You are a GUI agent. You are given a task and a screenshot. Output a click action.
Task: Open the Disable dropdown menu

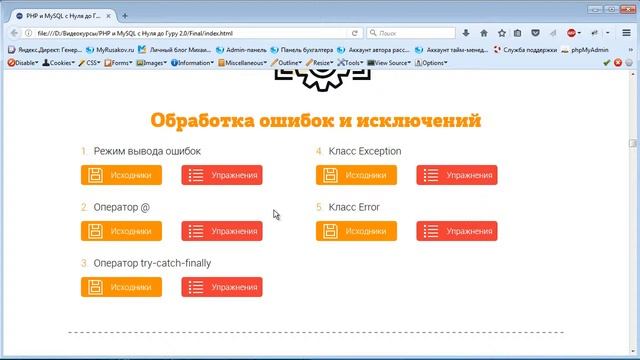tap(23, 63)
